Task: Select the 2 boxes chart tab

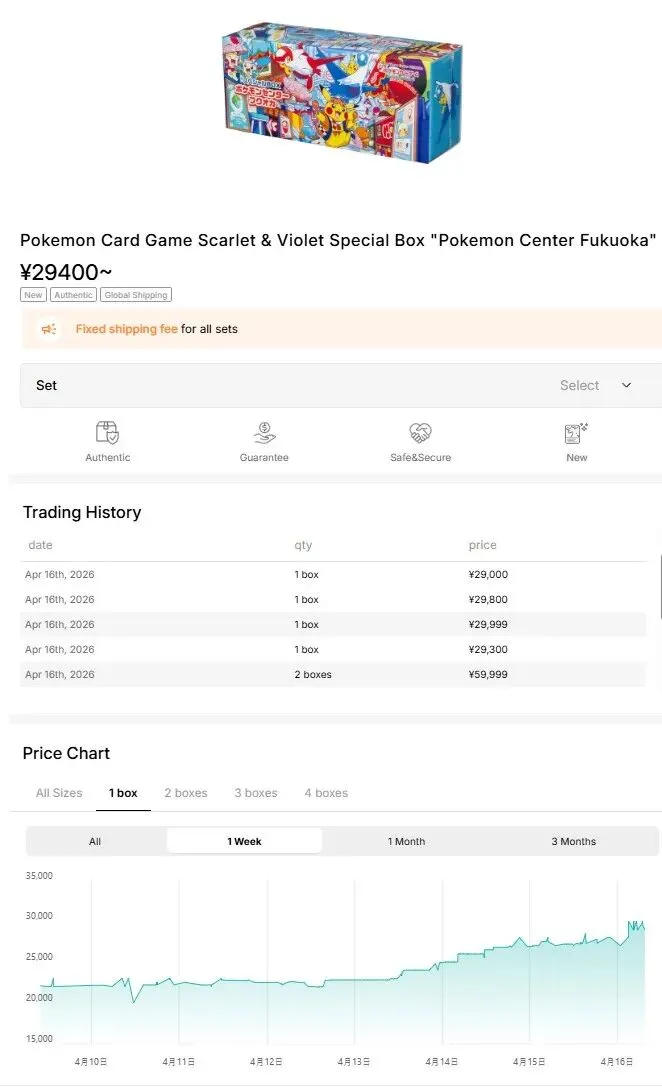Action: point(186,793)
